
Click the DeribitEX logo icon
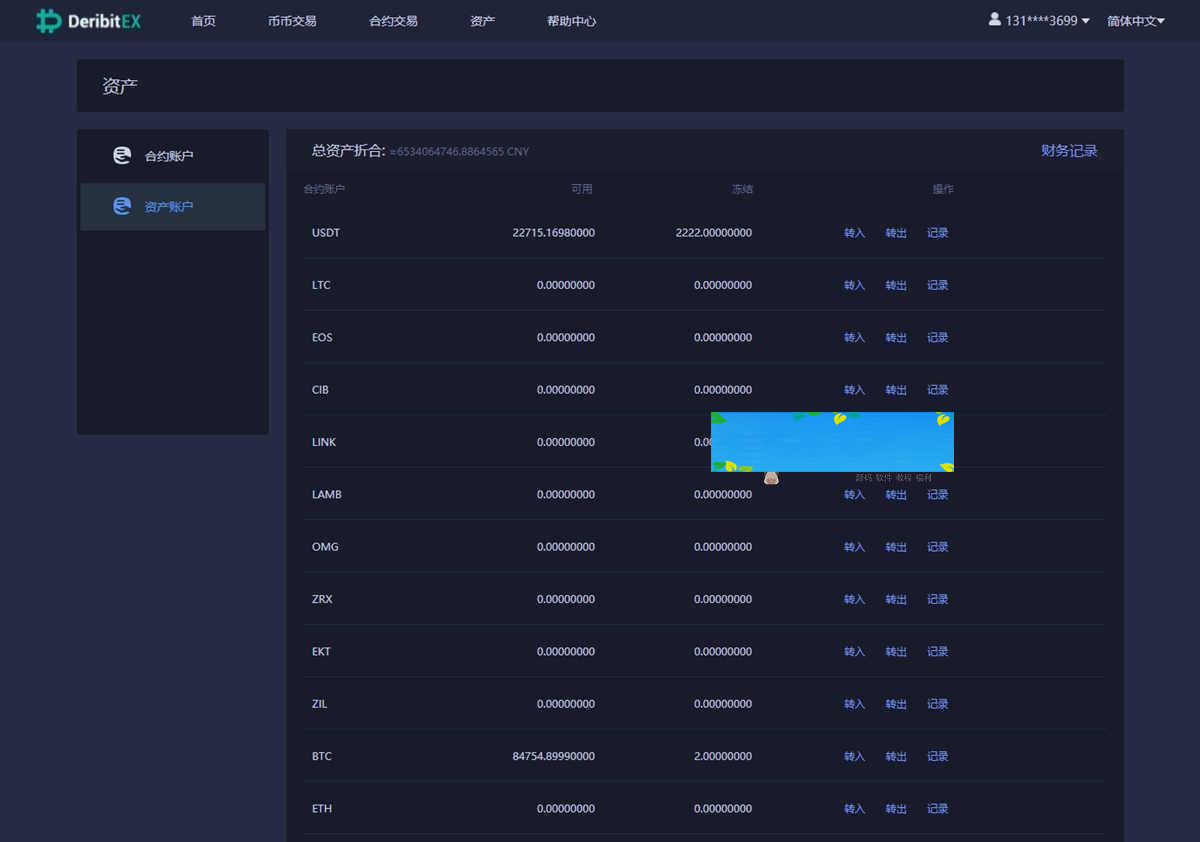[x=48, y=21]
